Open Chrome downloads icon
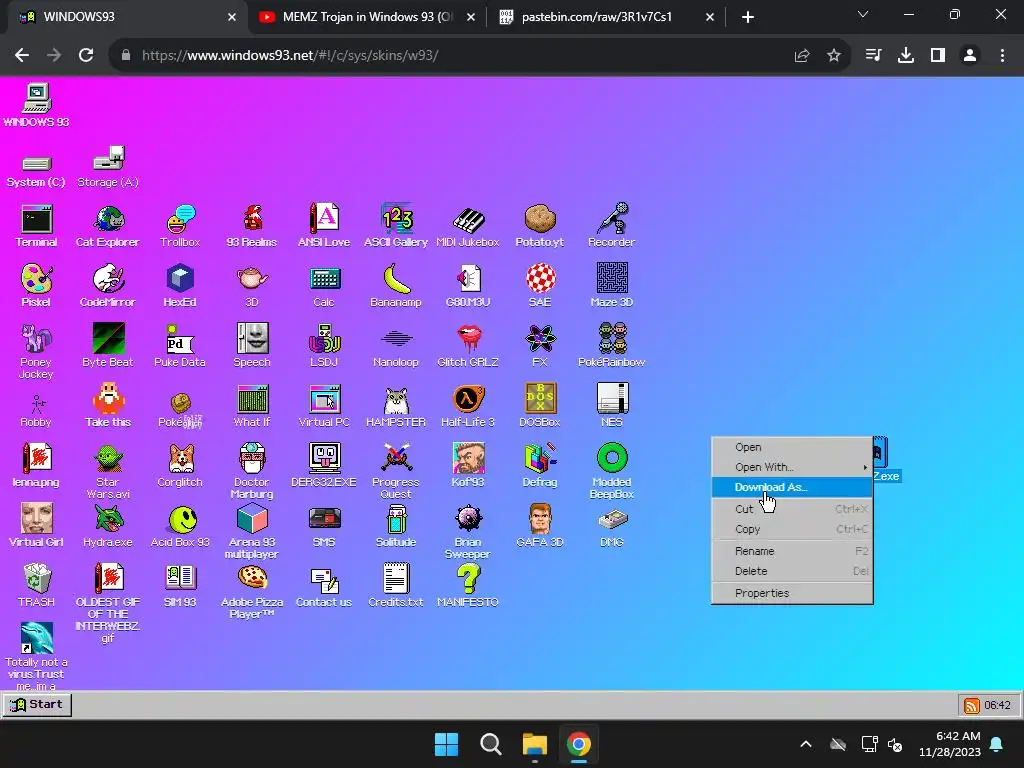1024x768 pixels. tap(906, 56)
